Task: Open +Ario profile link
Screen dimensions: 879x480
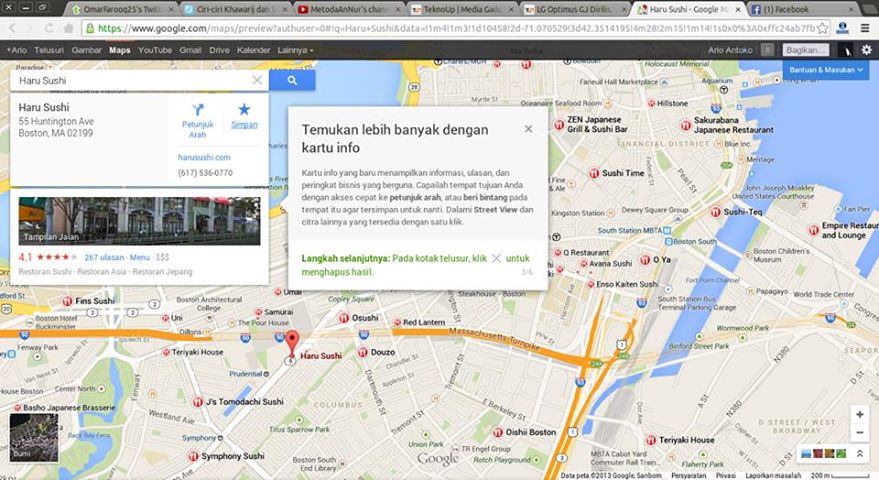Action: click(x=17, y=50)
